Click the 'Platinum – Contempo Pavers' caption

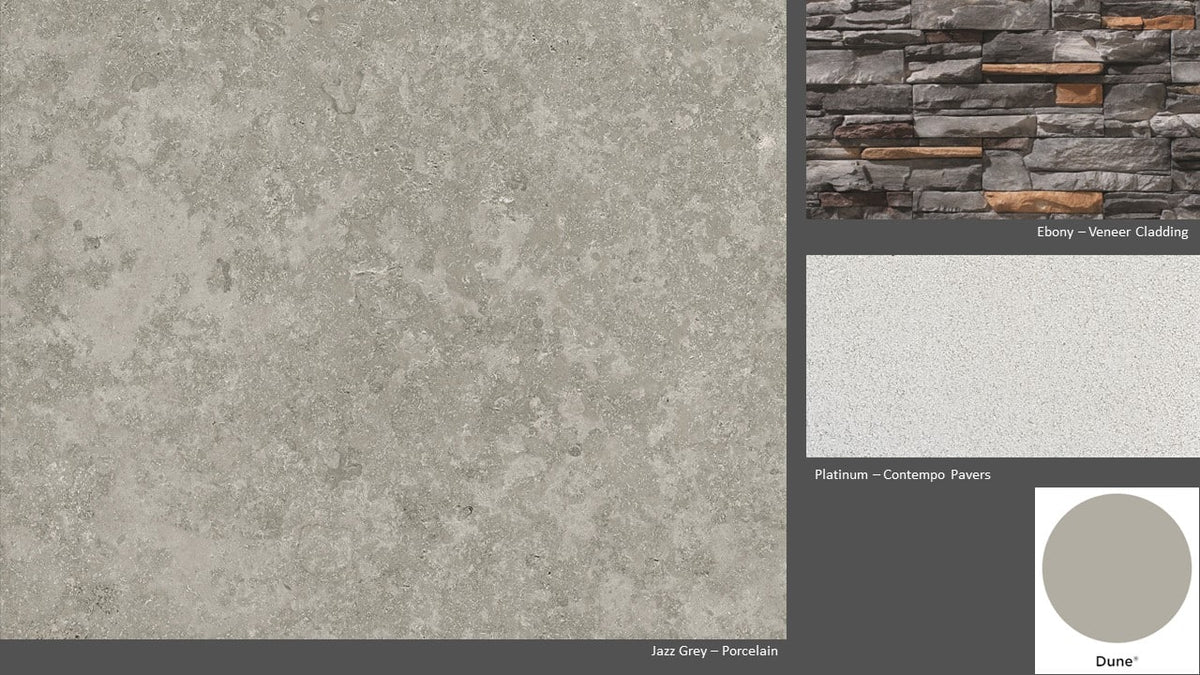pos(903,474)
